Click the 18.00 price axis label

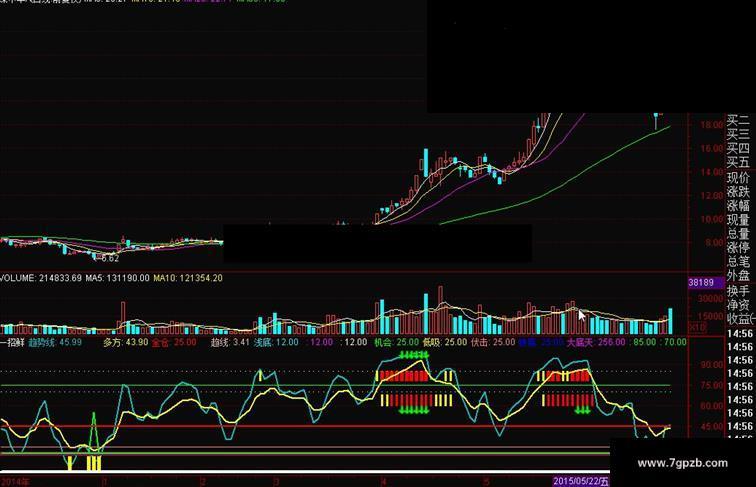coord(711,125)
